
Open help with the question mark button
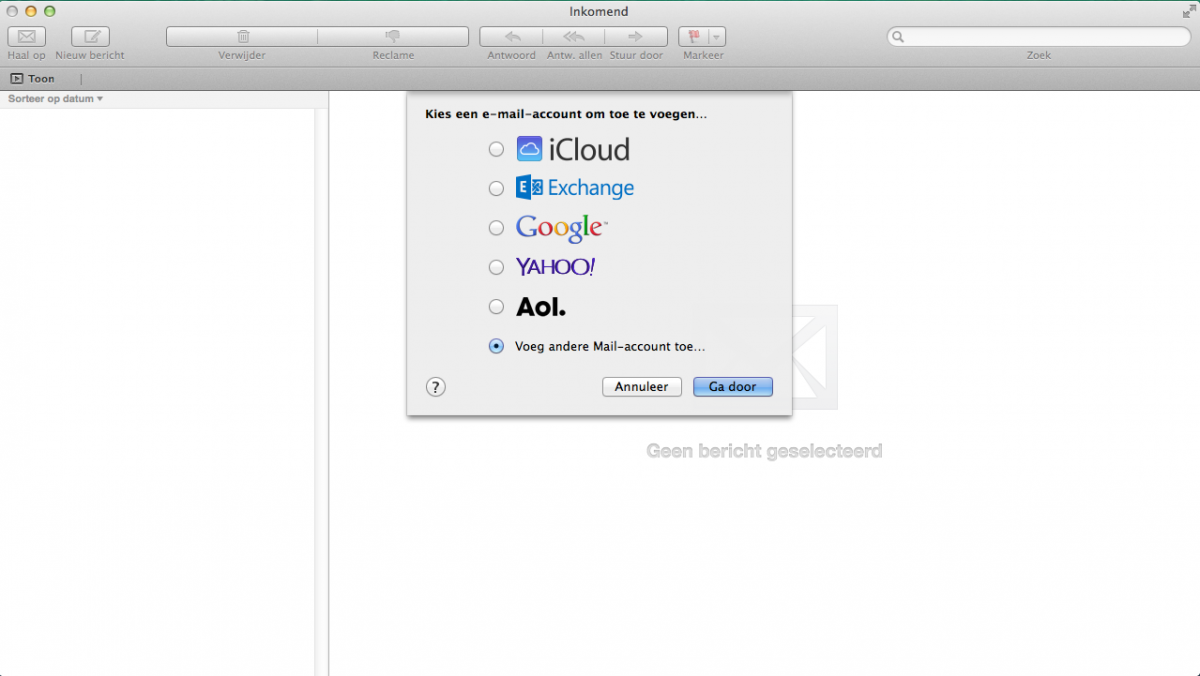tap(435, 387)
